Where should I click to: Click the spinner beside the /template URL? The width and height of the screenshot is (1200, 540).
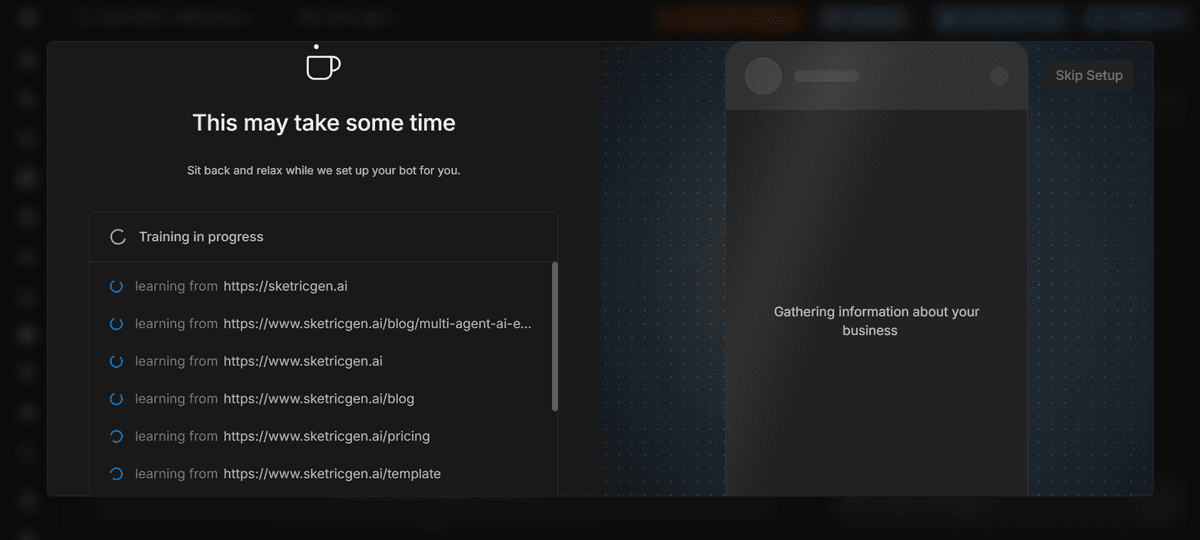tap(116, 474)
